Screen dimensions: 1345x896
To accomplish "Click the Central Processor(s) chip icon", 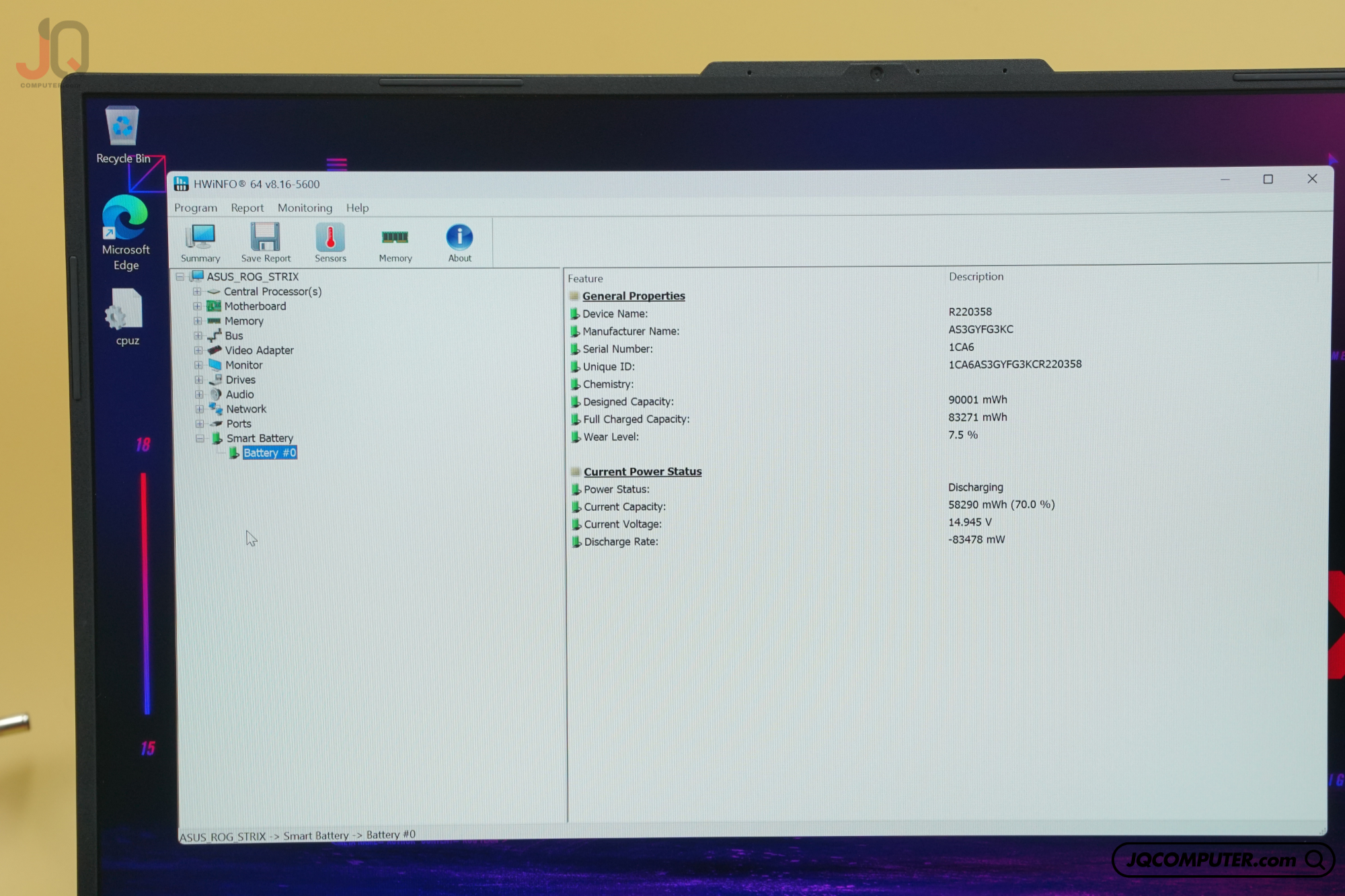I will tap(213, 292).
